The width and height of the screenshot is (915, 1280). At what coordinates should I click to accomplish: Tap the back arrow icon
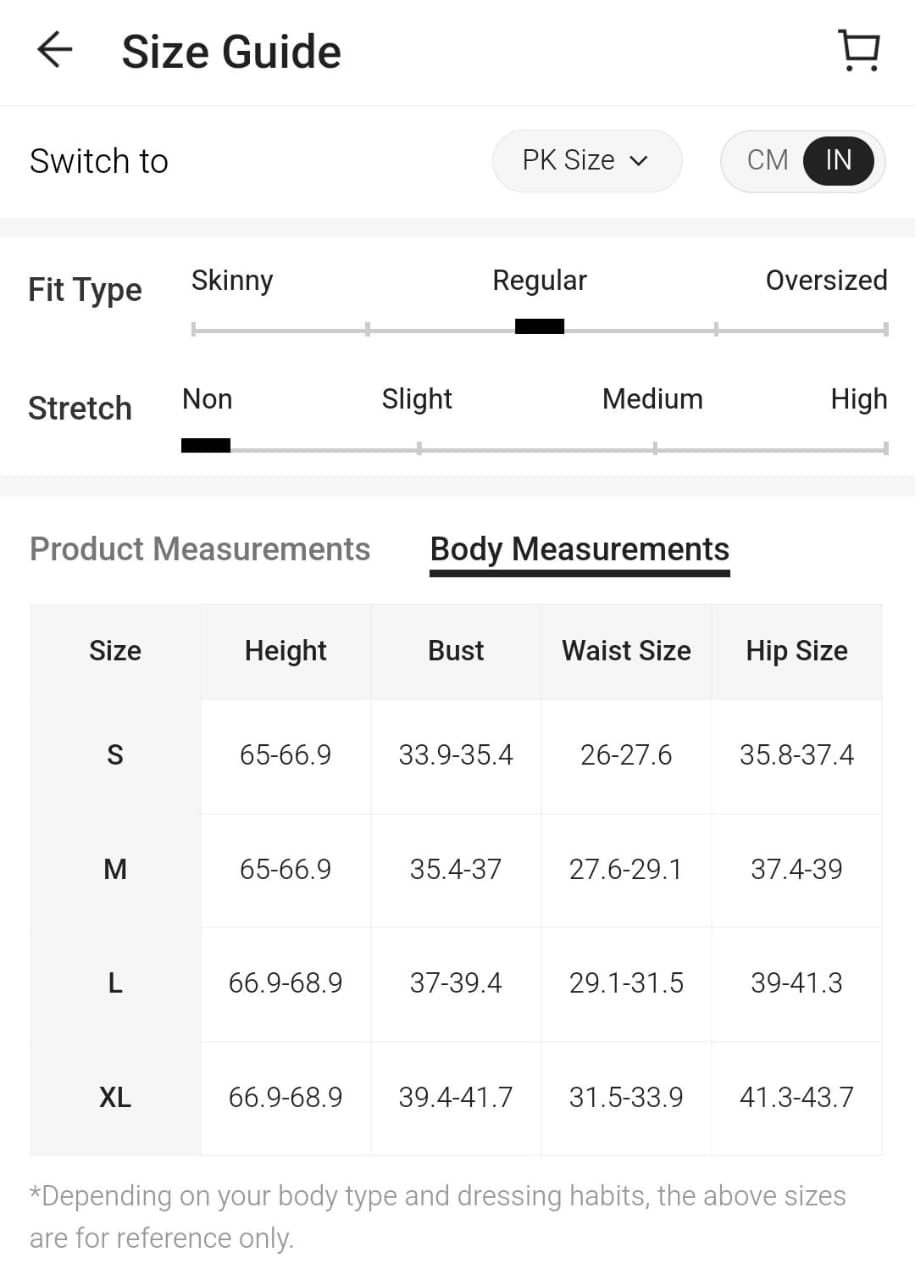55,50
